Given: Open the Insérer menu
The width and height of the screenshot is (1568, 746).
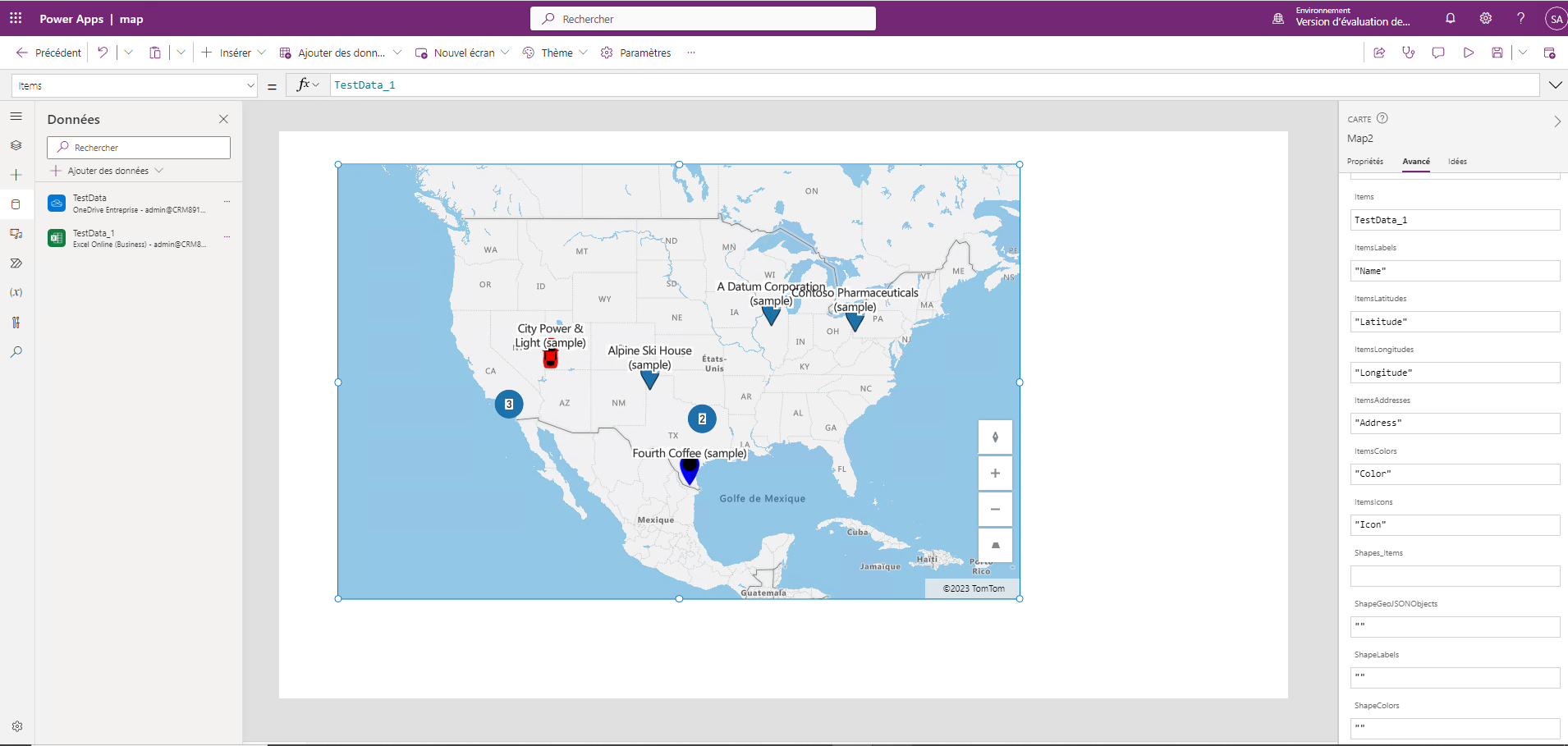Looking at the screenshot, I should 233,53.
